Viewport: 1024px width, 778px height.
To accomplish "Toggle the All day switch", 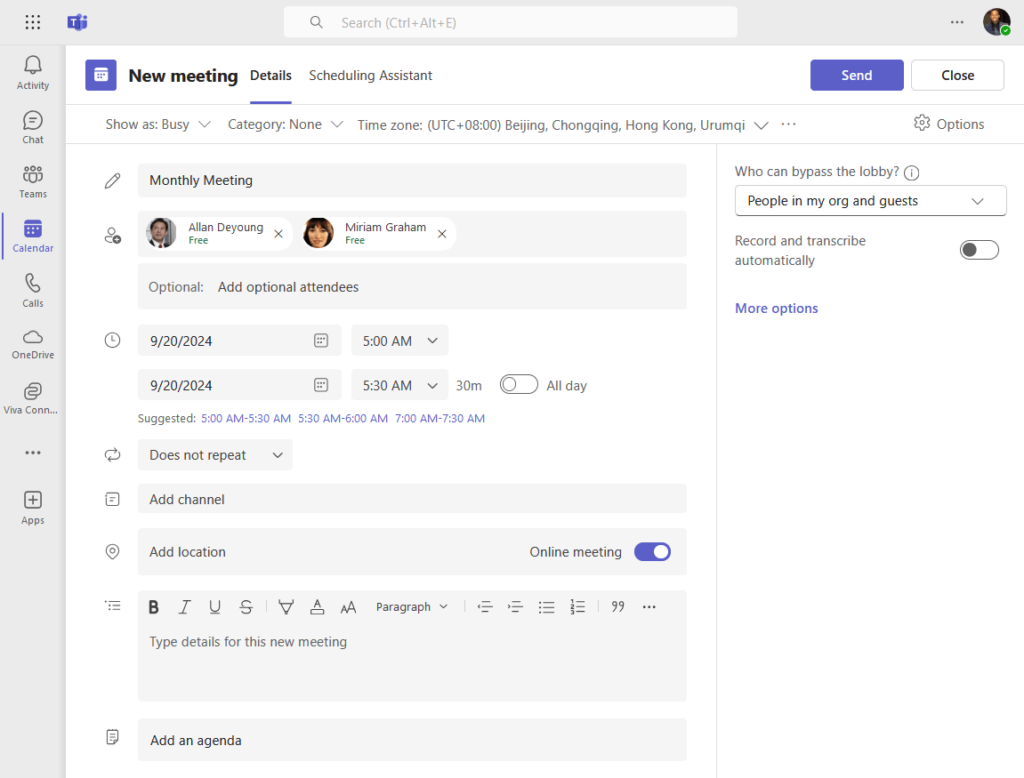I will pos(519,384).
